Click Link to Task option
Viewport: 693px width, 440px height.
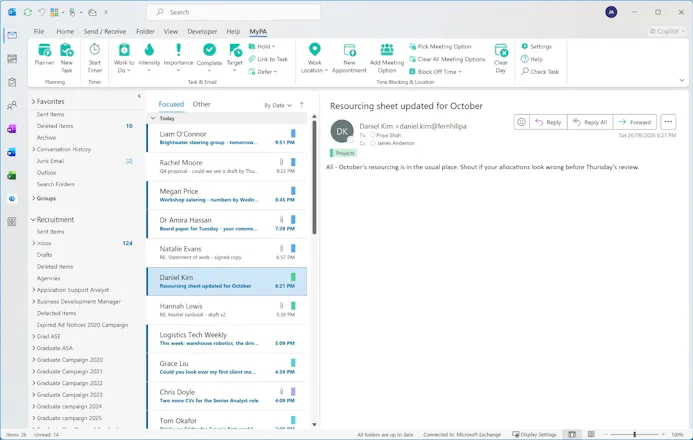pos(268,59)
